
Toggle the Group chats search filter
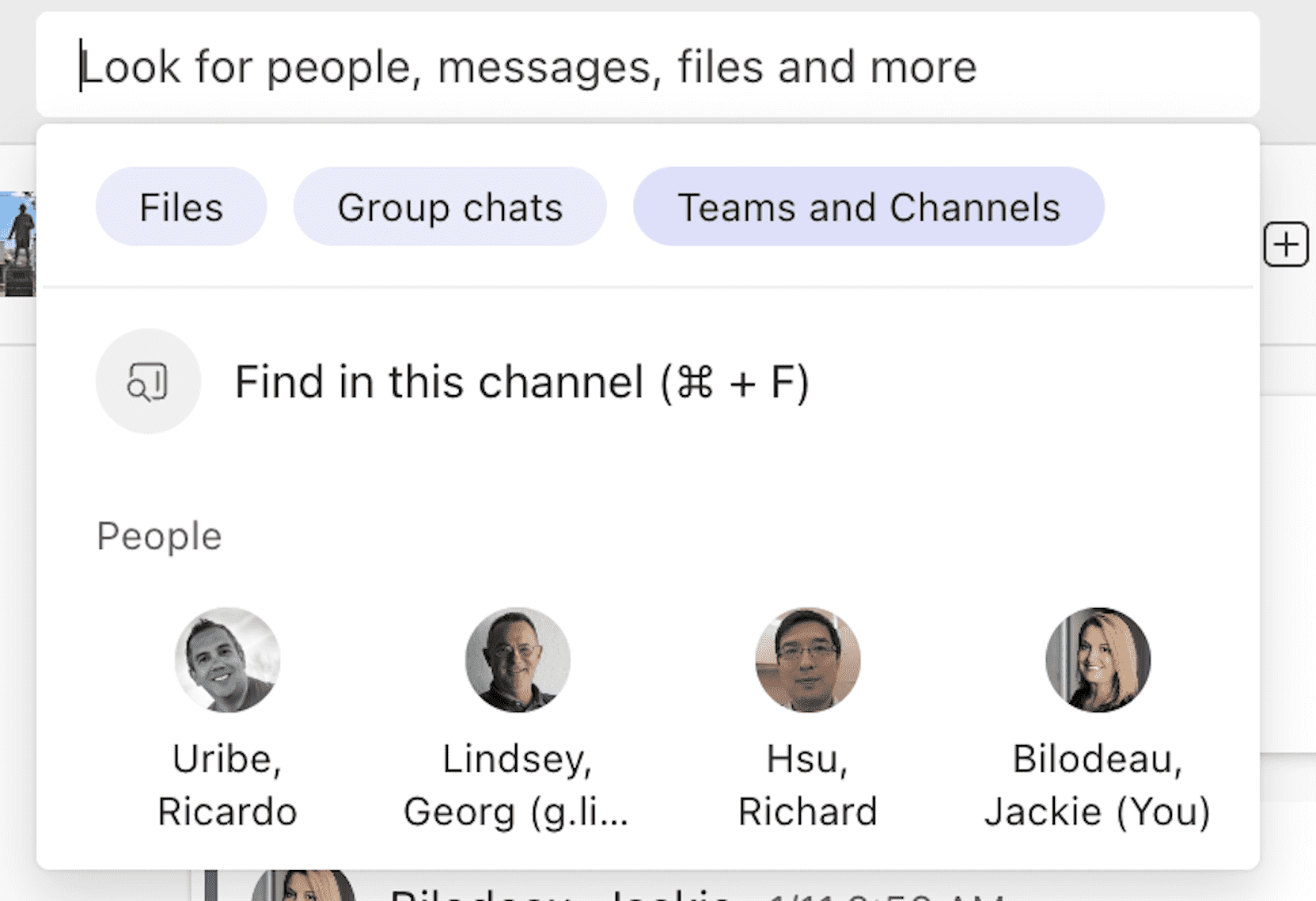tap(449, 207)
